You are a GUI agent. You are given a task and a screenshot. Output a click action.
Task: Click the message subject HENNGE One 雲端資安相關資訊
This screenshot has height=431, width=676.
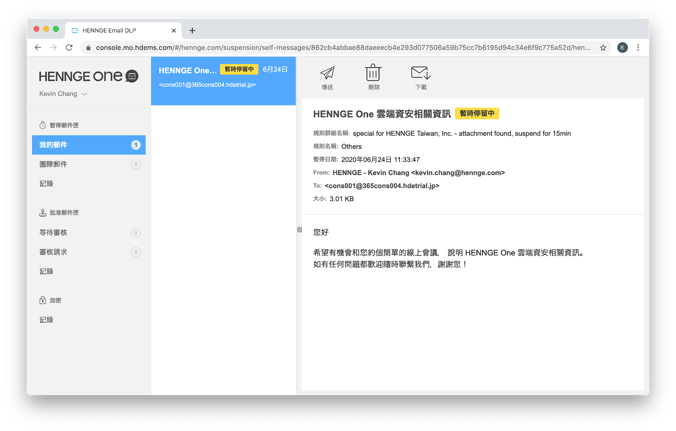tap(382, 114)
